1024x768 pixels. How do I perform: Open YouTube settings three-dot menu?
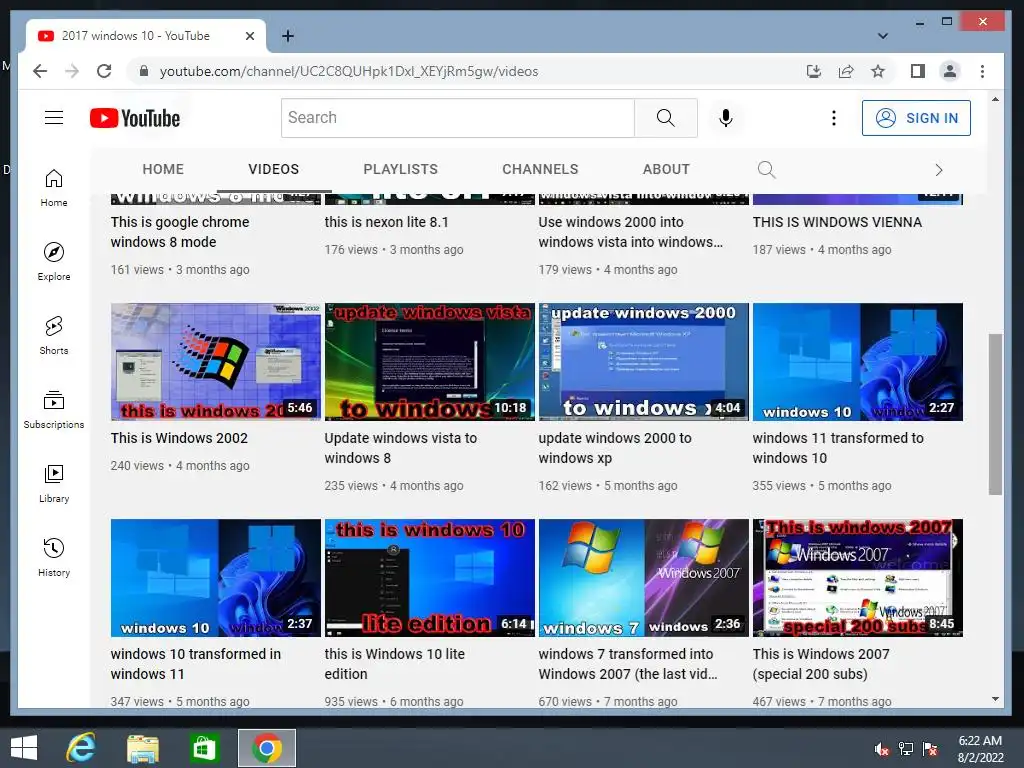(833, 118)
